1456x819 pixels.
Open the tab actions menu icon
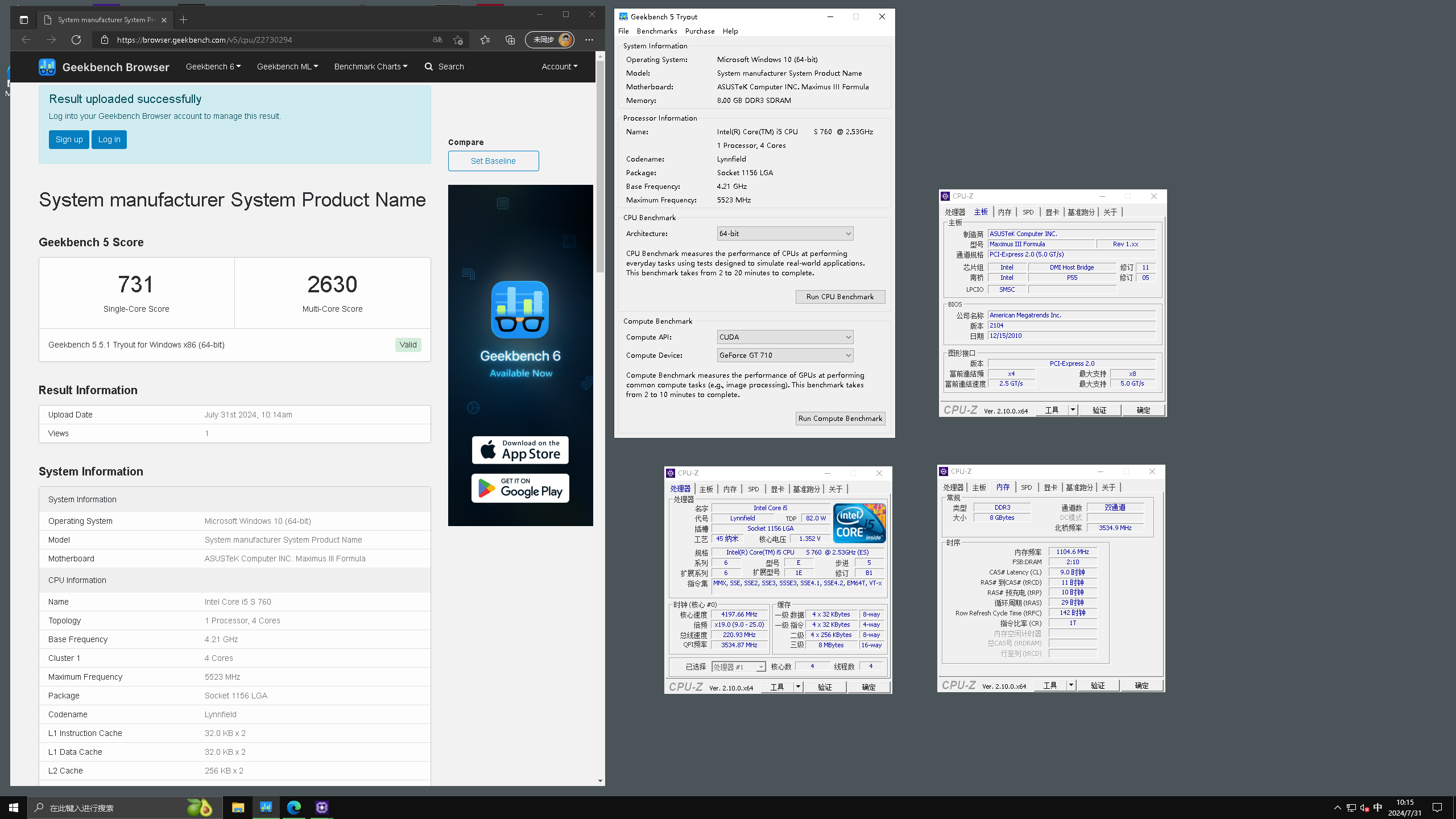[23, 20]
